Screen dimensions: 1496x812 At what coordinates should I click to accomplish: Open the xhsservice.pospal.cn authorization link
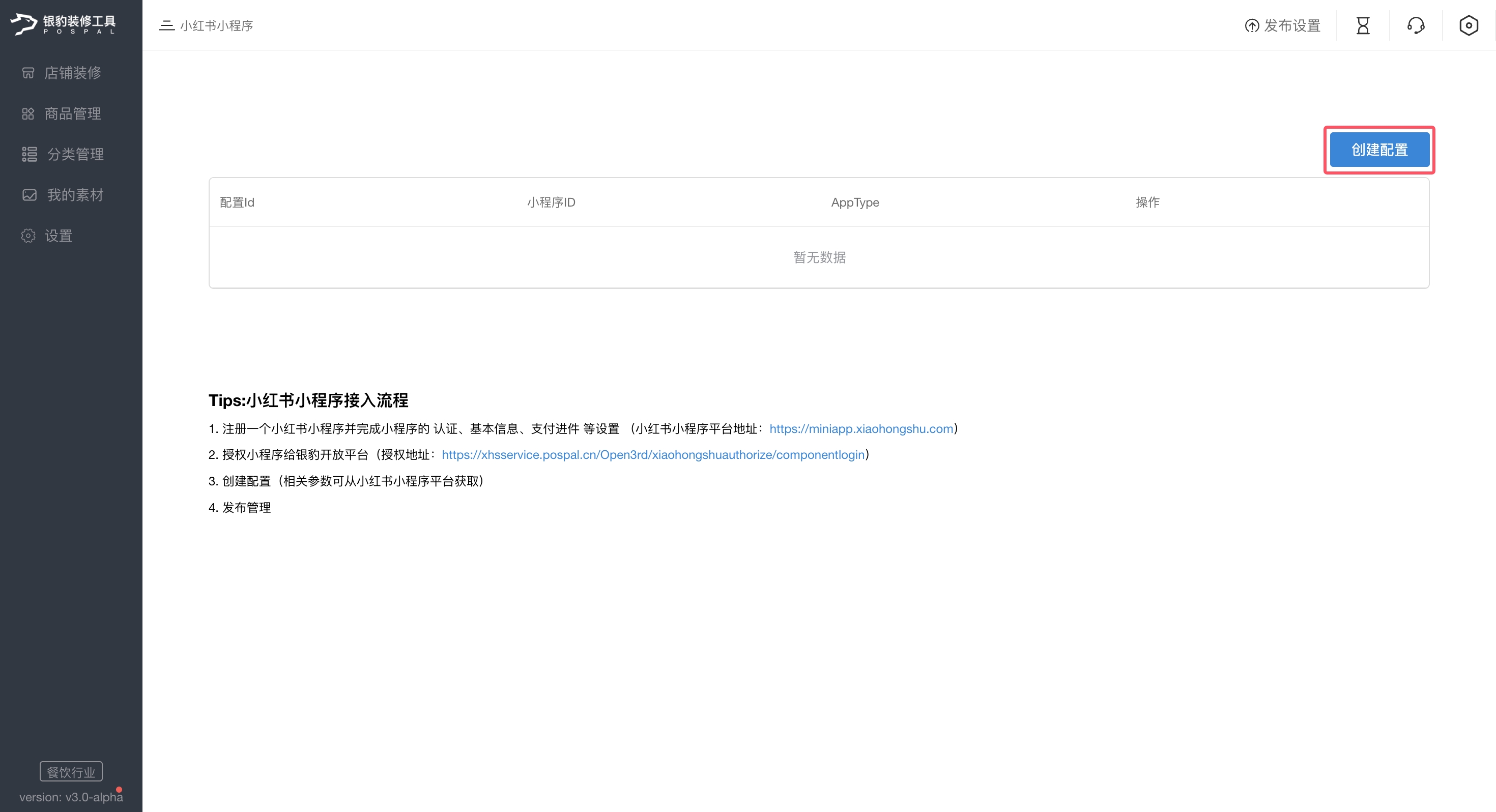652,455
